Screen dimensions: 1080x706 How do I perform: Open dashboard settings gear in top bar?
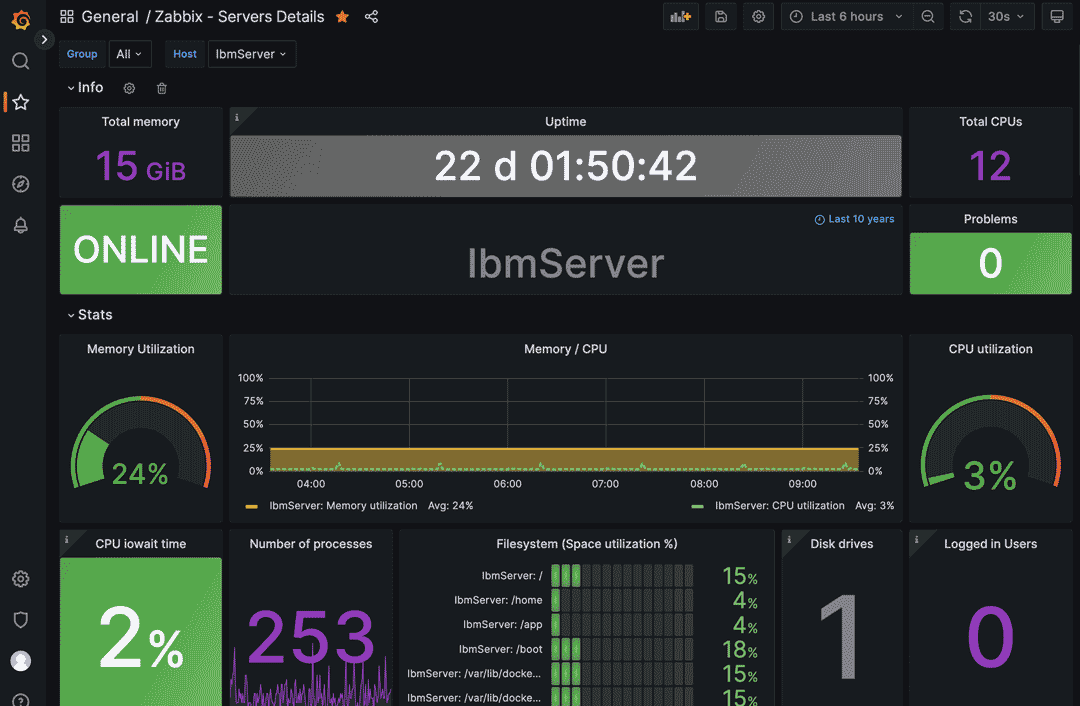(758, 17)
